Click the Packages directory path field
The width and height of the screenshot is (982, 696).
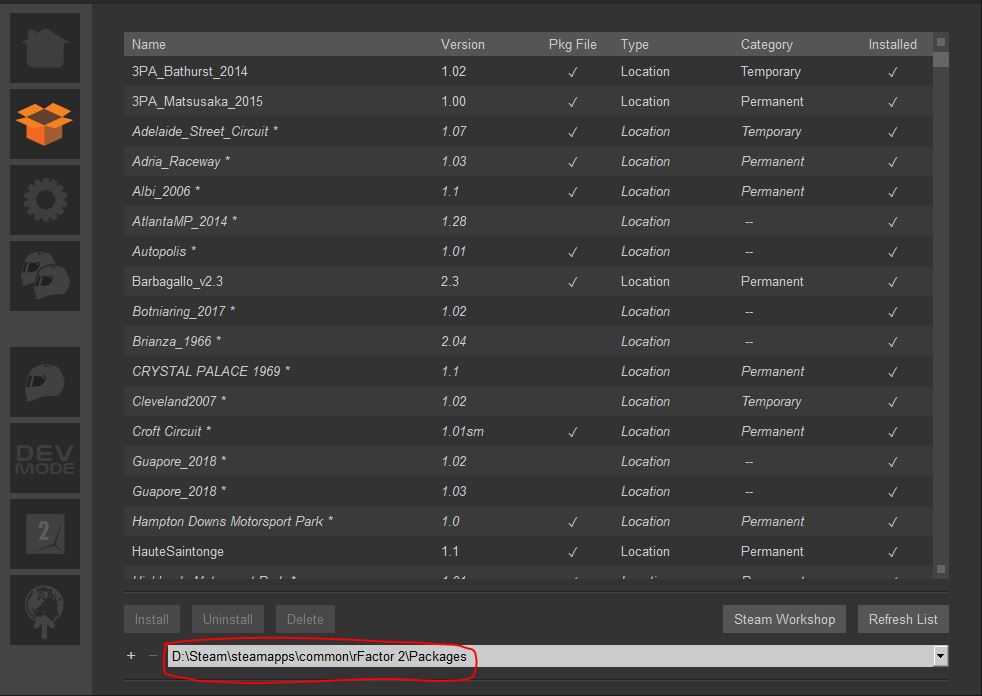[548, 656]
